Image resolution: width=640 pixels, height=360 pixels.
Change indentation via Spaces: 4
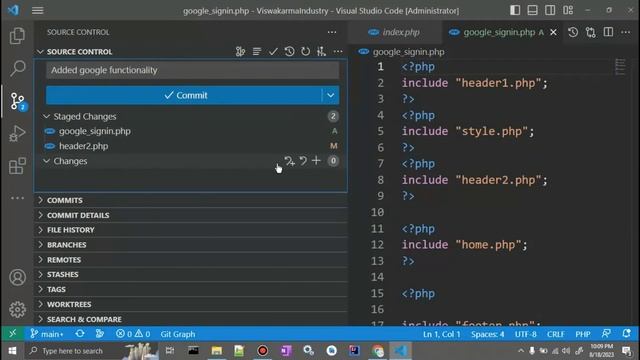coord(487,334)
